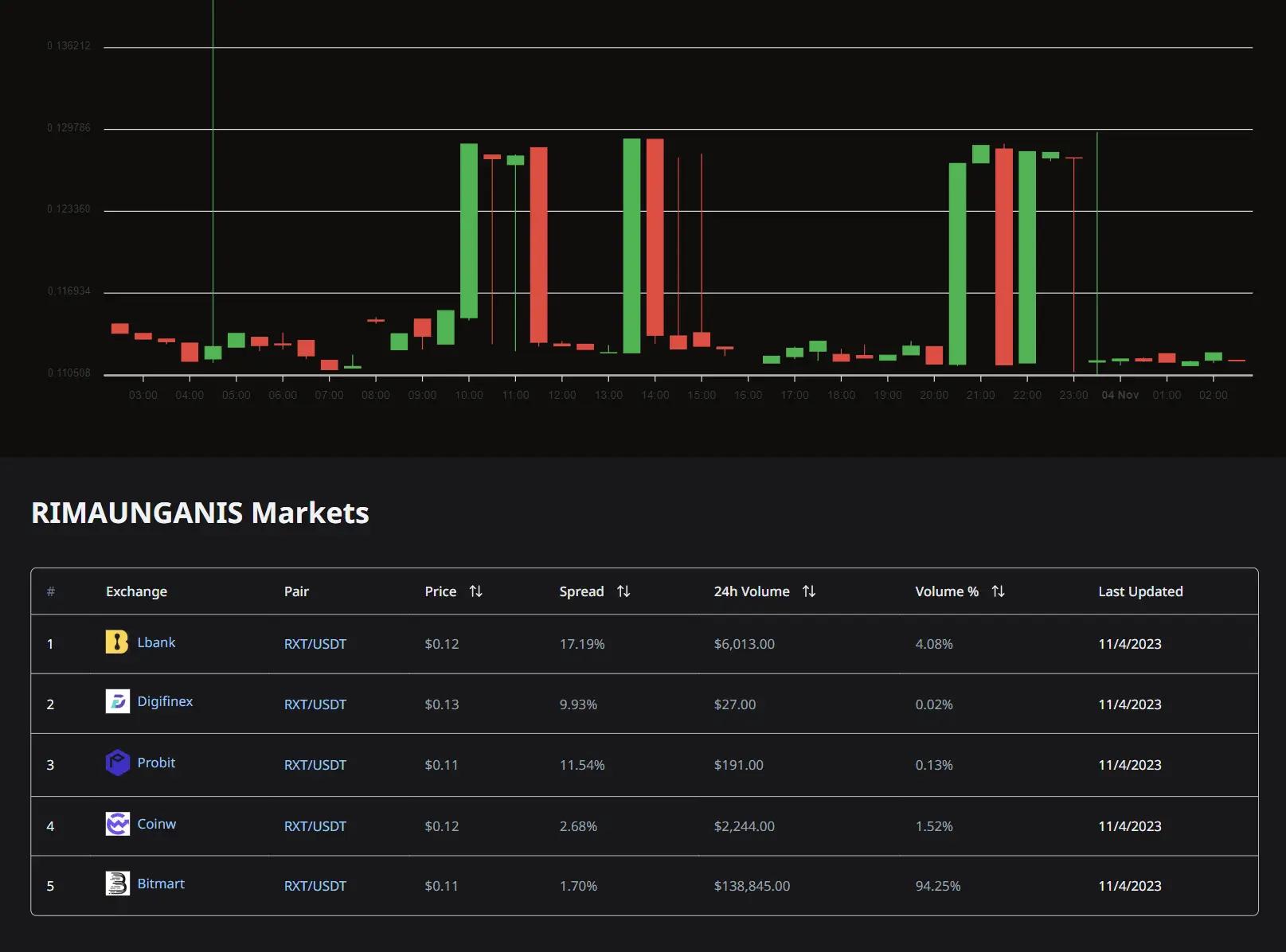Open the Lbank exchange link
The height and width of the screenshot is (952, 1286).
point(156,642)
